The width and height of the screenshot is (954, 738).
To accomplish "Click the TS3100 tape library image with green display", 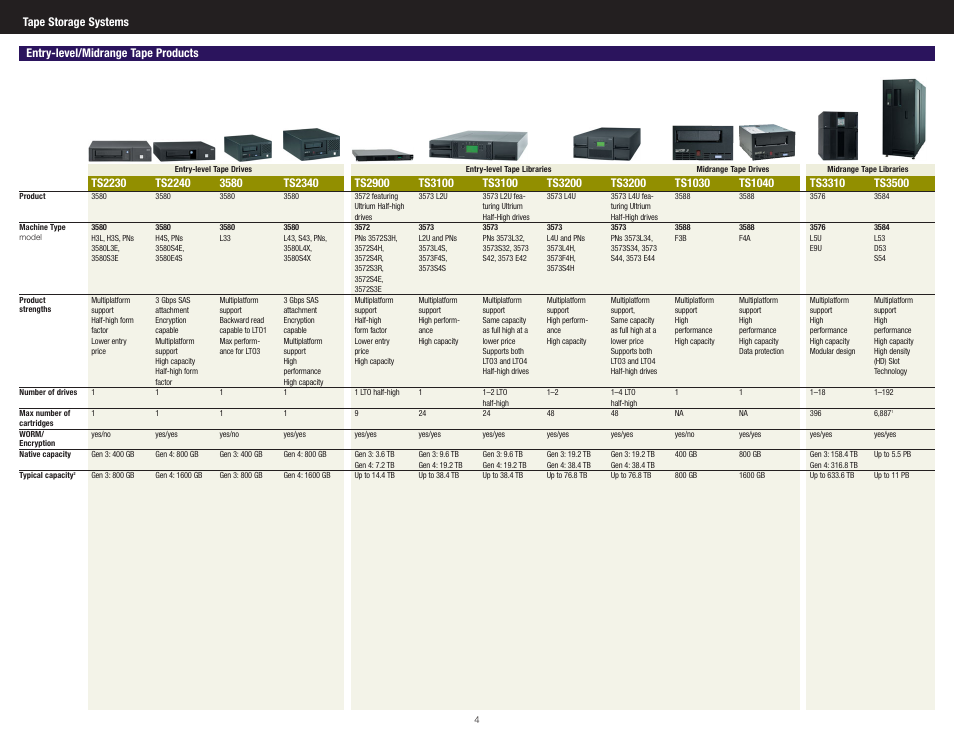I will tap(478, 146).
